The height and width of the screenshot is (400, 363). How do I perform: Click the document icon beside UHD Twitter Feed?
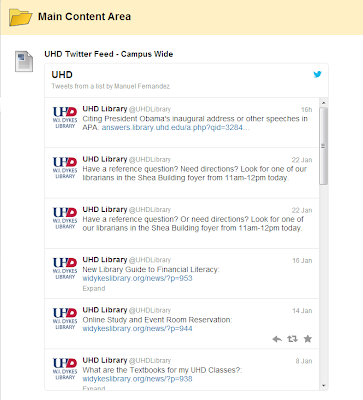[24, 61]
